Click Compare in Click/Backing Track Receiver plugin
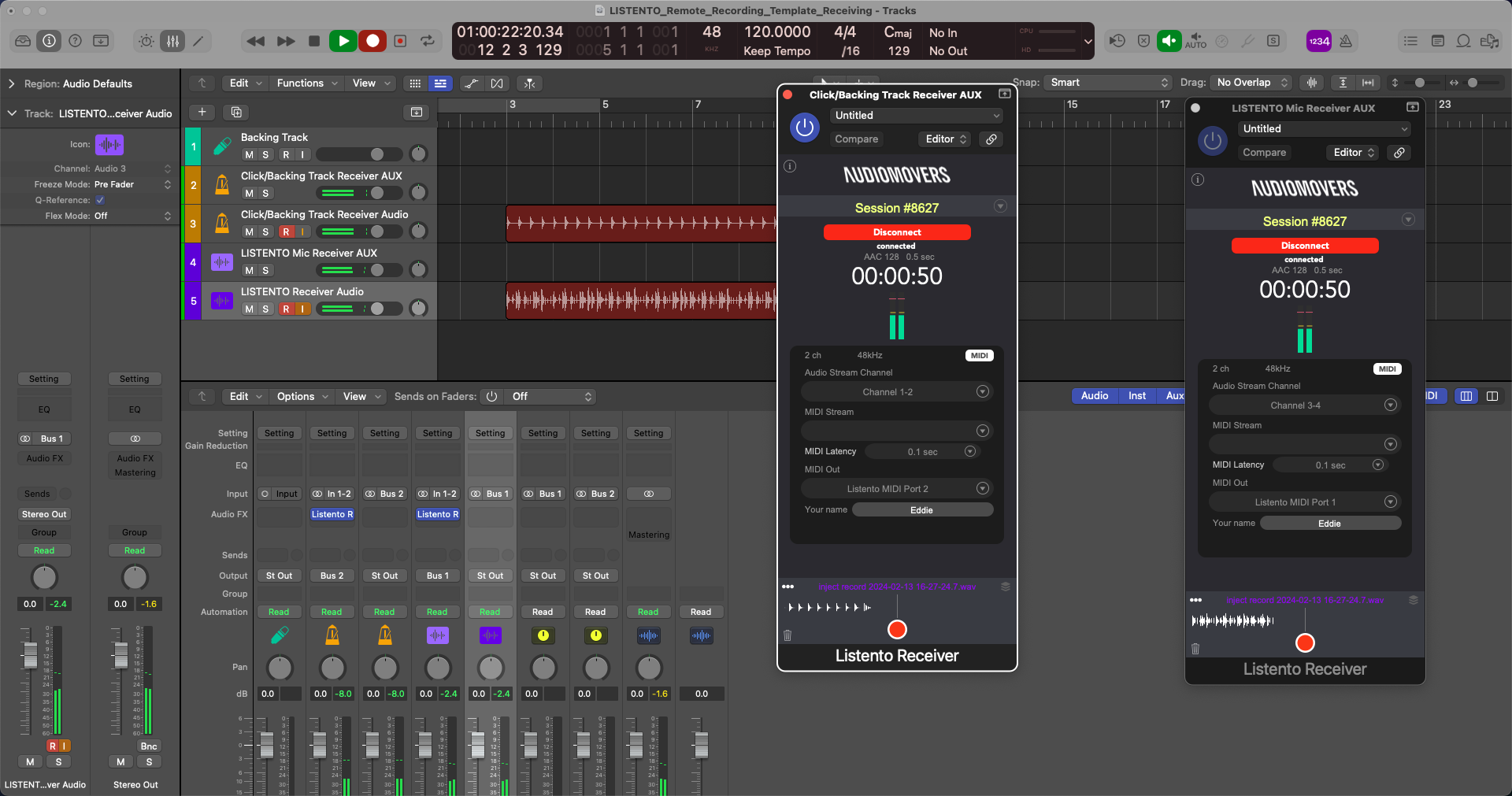This screenshot has height=796, width=1512. [x=856, y=139]
